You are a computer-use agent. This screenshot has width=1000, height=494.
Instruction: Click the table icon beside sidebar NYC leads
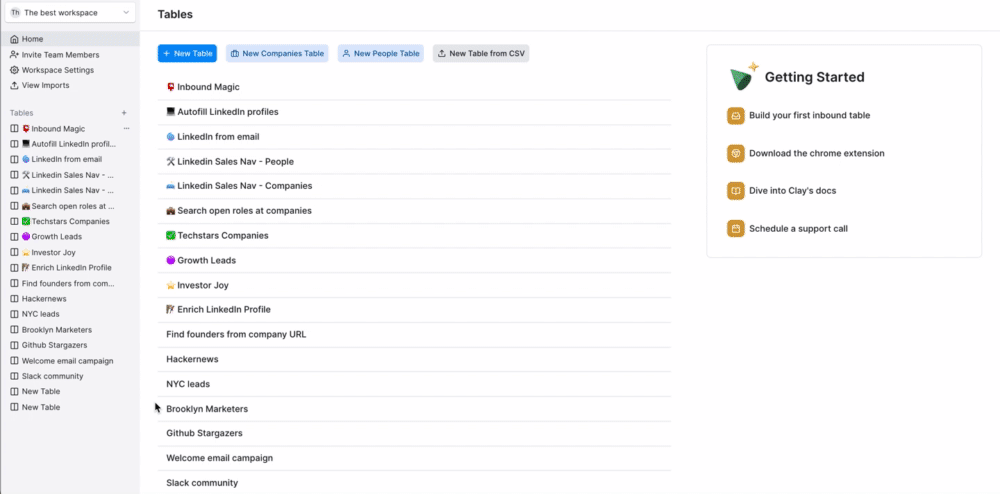click(x=15, y=314)
